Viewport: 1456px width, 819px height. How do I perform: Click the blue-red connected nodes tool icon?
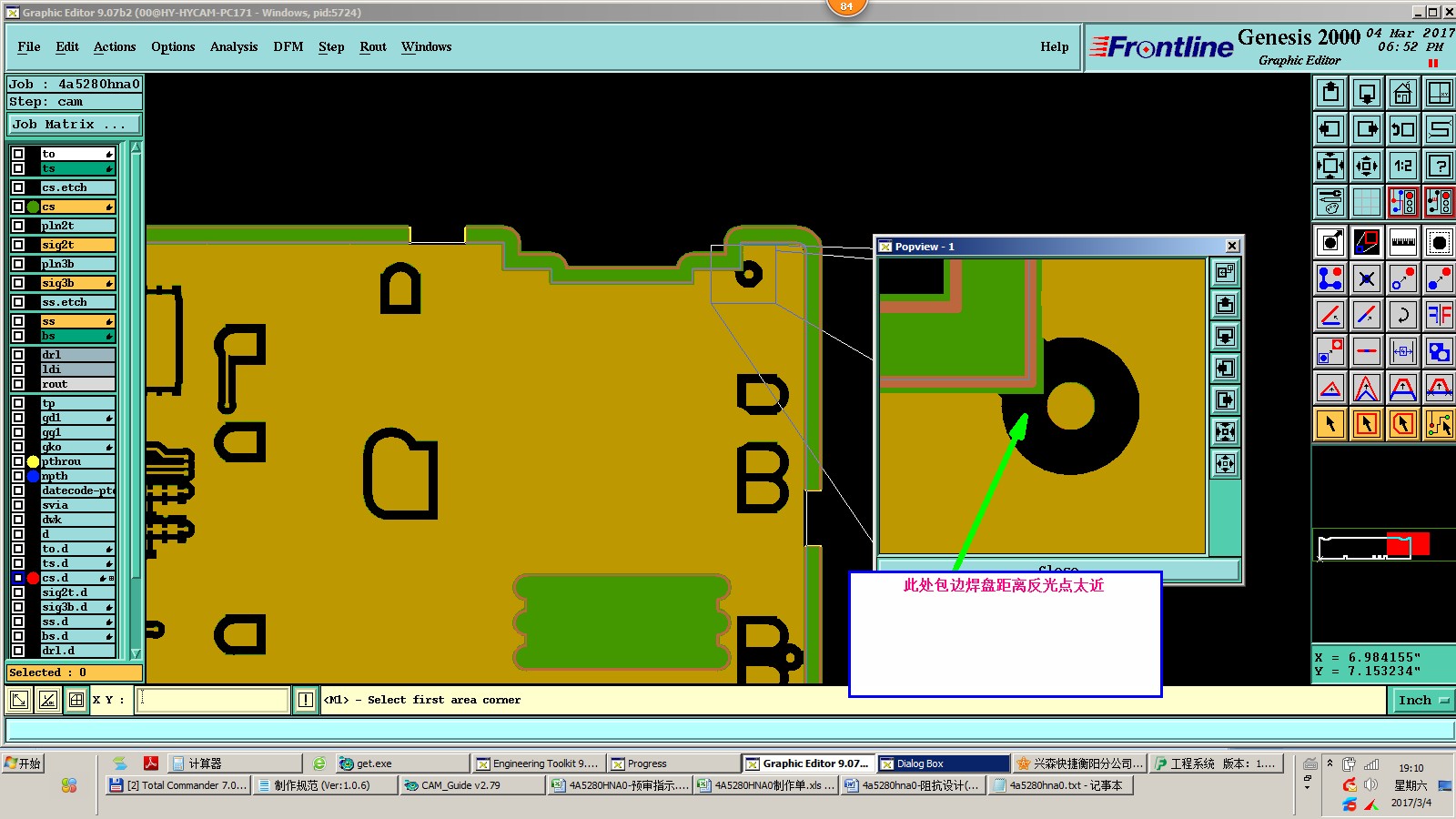(x=1330, y=278)
